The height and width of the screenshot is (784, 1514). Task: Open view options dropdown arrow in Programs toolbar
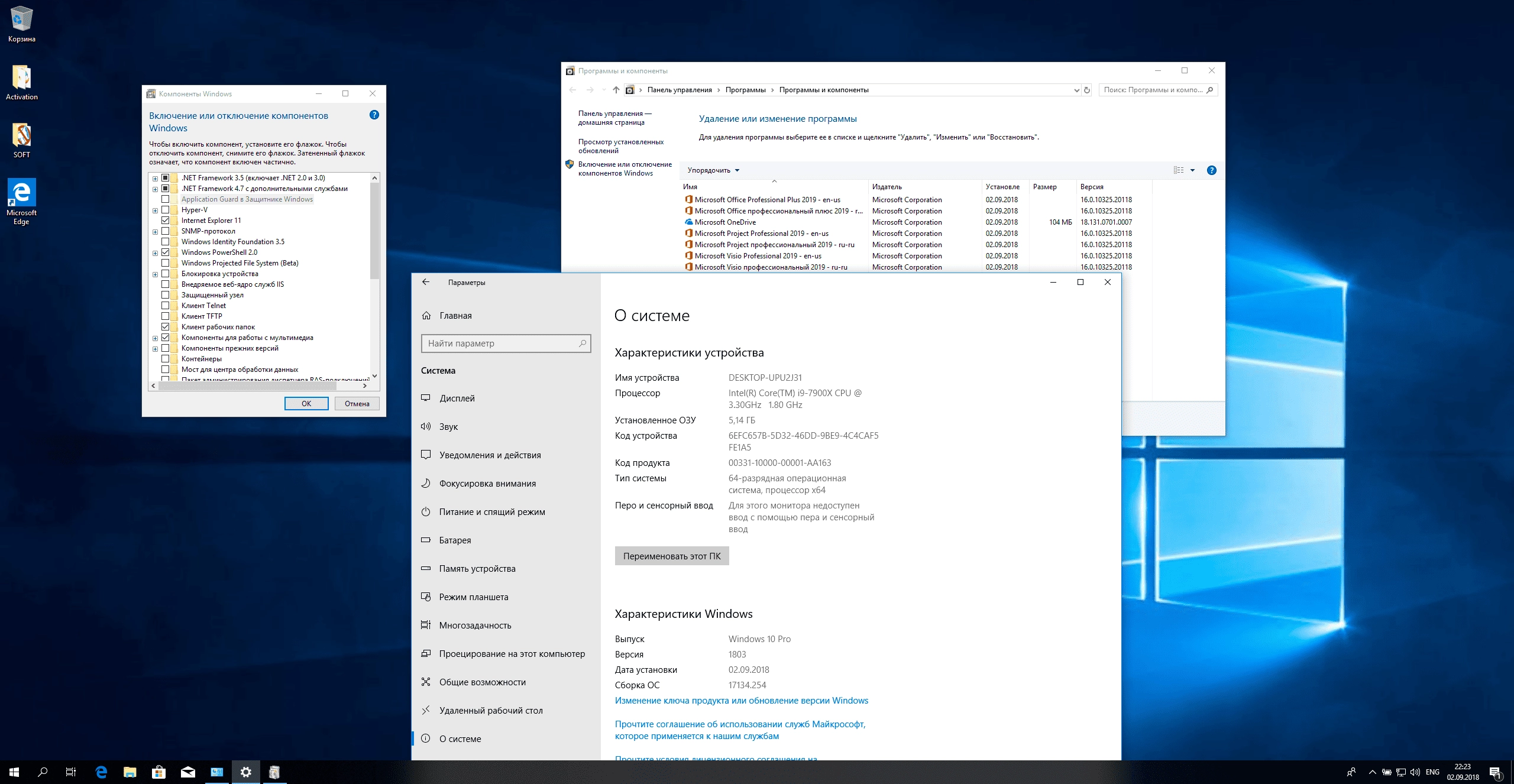pos(1192,170)
